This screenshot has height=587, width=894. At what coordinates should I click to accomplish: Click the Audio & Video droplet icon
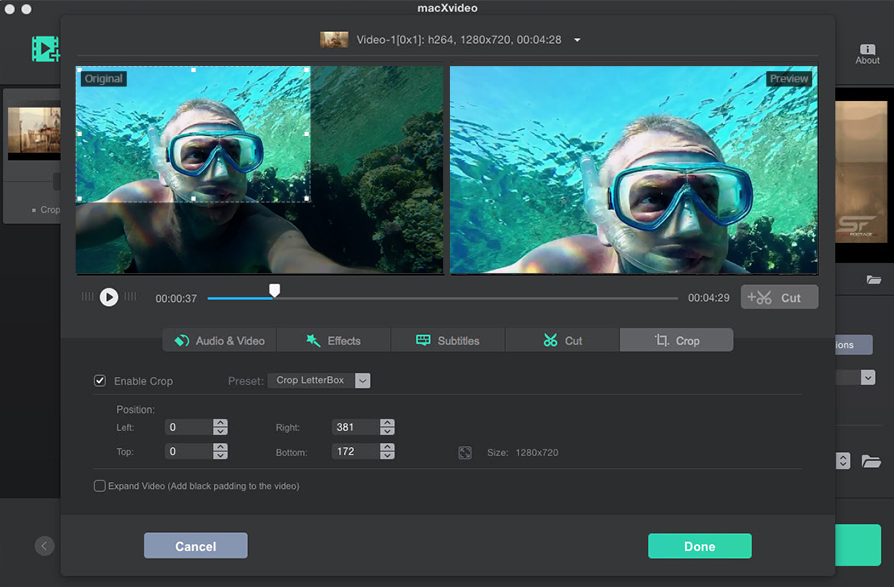182,340
